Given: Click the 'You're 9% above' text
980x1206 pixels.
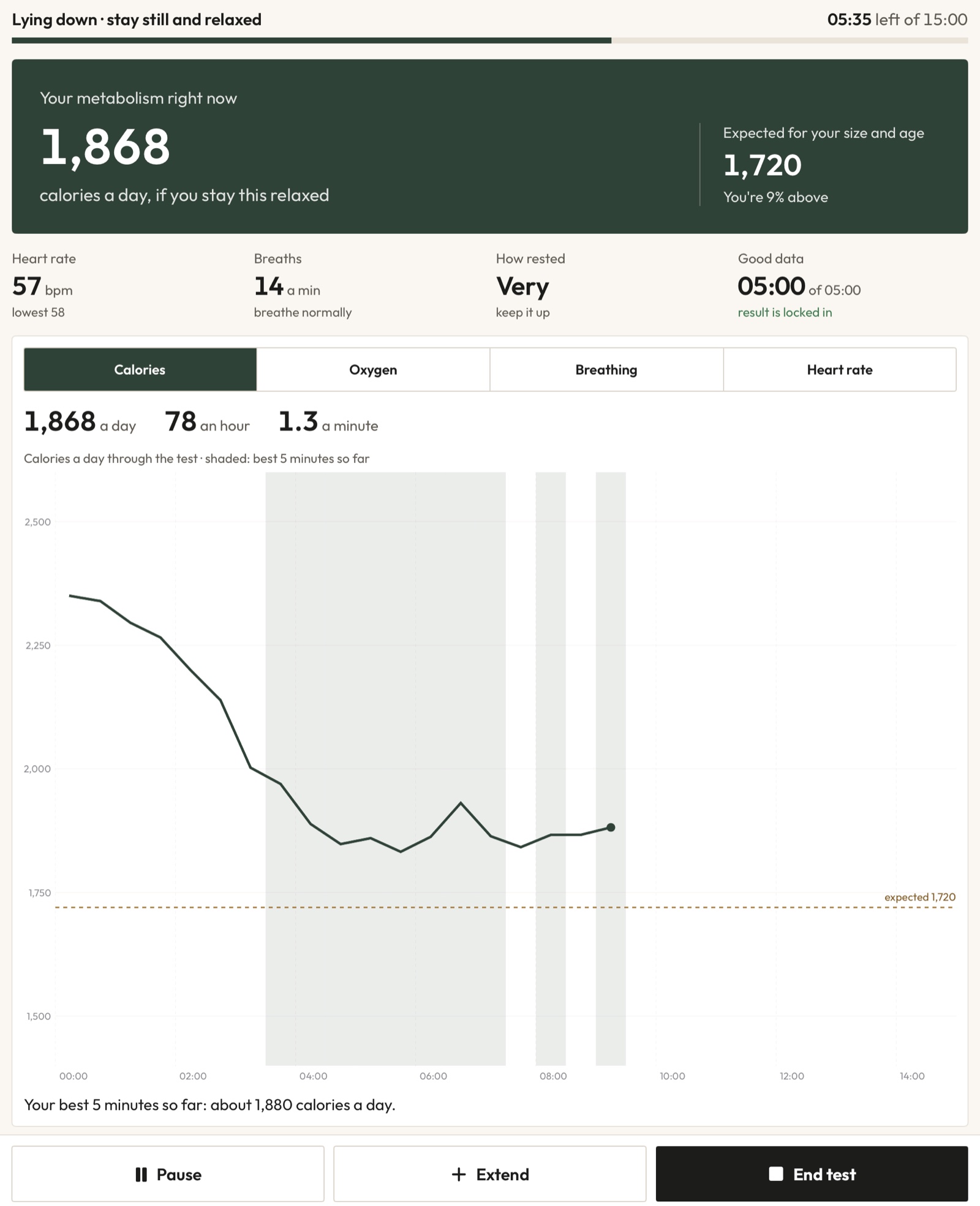Looking at the screenshot, I should [x=775, y=197].
